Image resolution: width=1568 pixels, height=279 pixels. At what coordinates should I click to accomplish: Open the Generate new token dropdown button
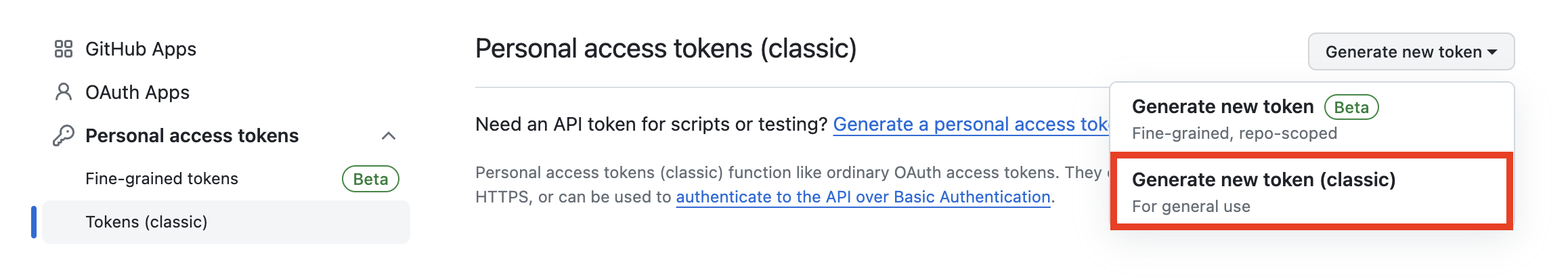pyautogui.click(x=1411, y=51)
